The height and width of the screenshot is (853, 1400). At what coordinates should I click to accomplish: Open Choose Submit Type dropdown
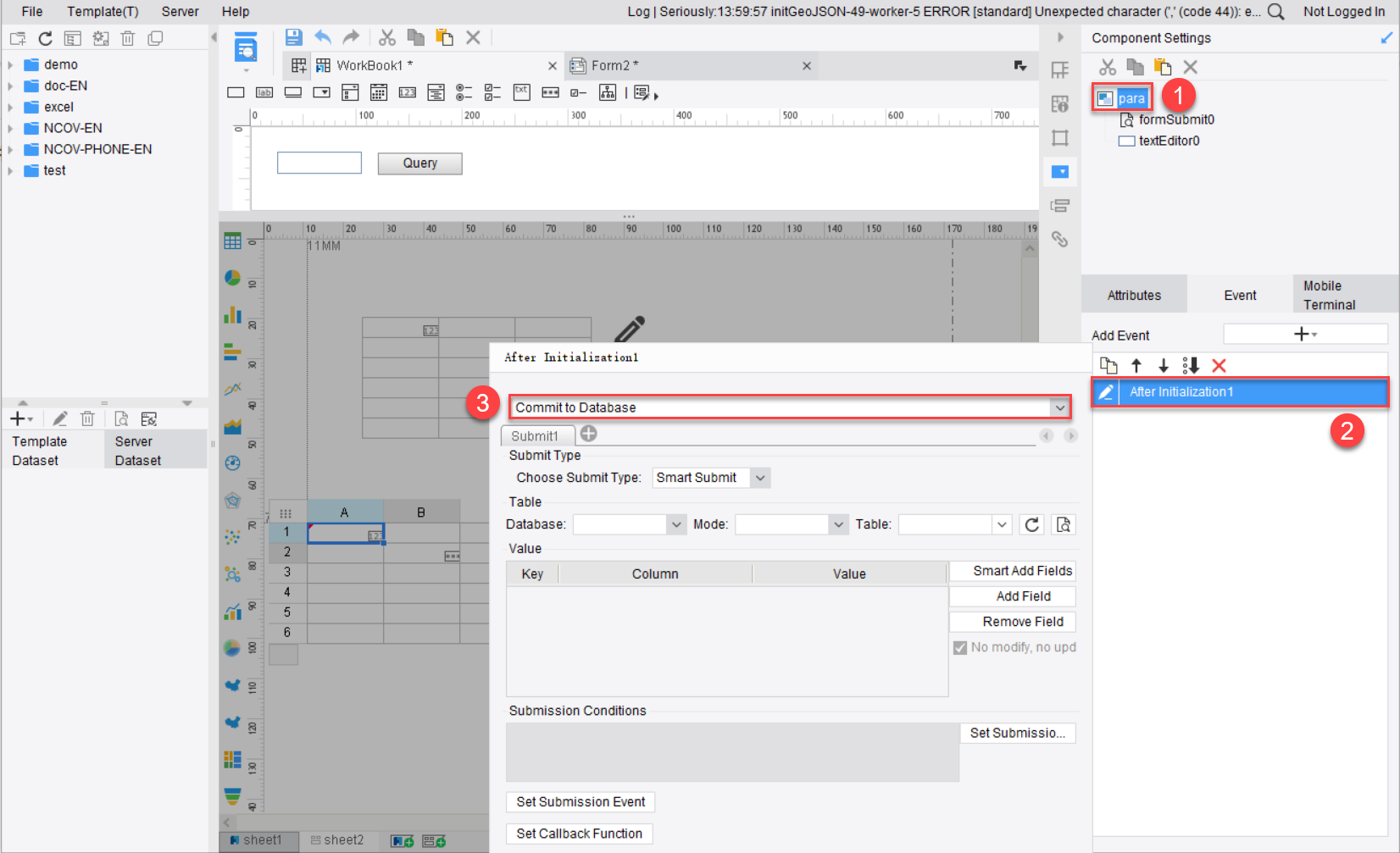(760, 478)
